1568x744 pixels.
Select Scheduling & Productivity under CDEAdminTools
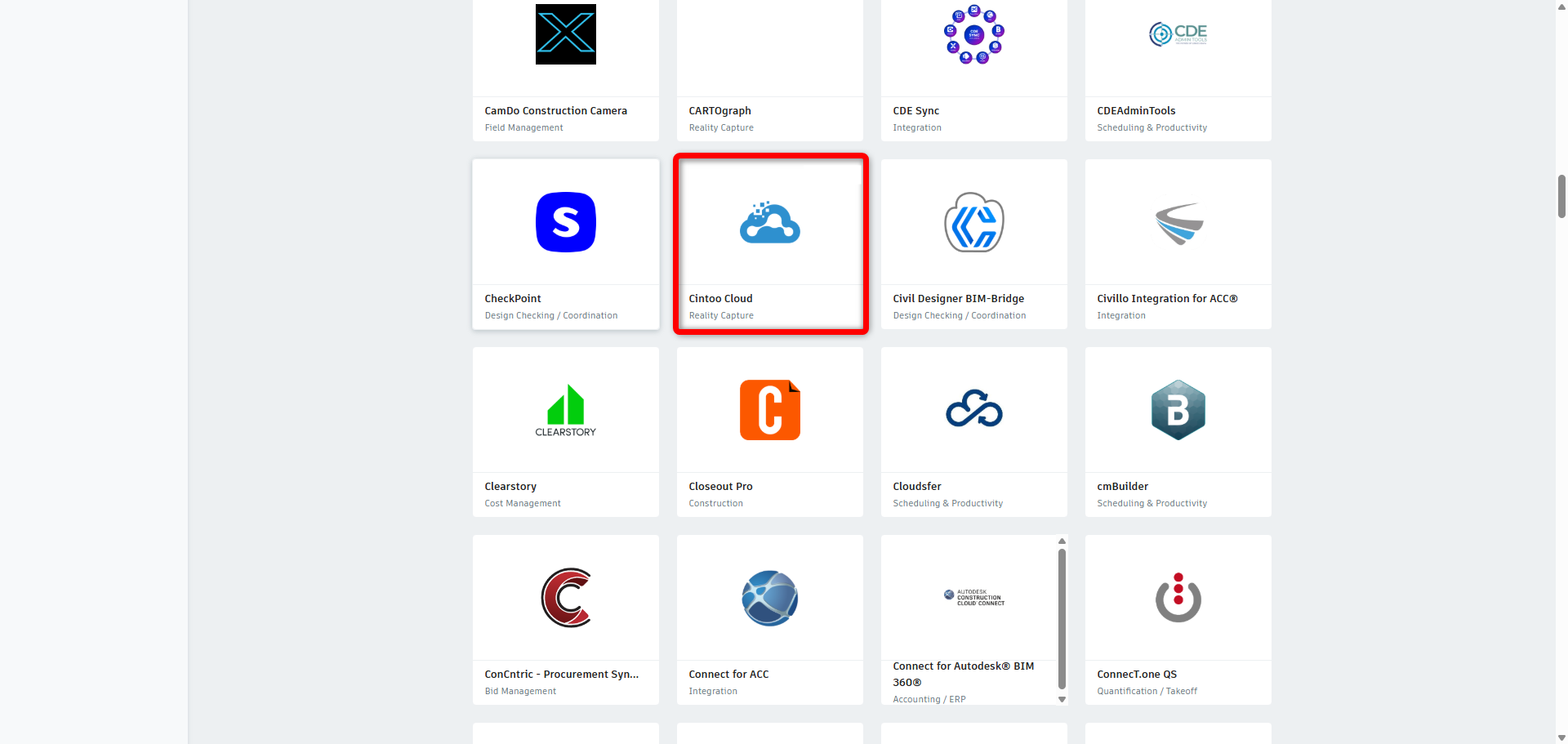(x=1152, y=128)
